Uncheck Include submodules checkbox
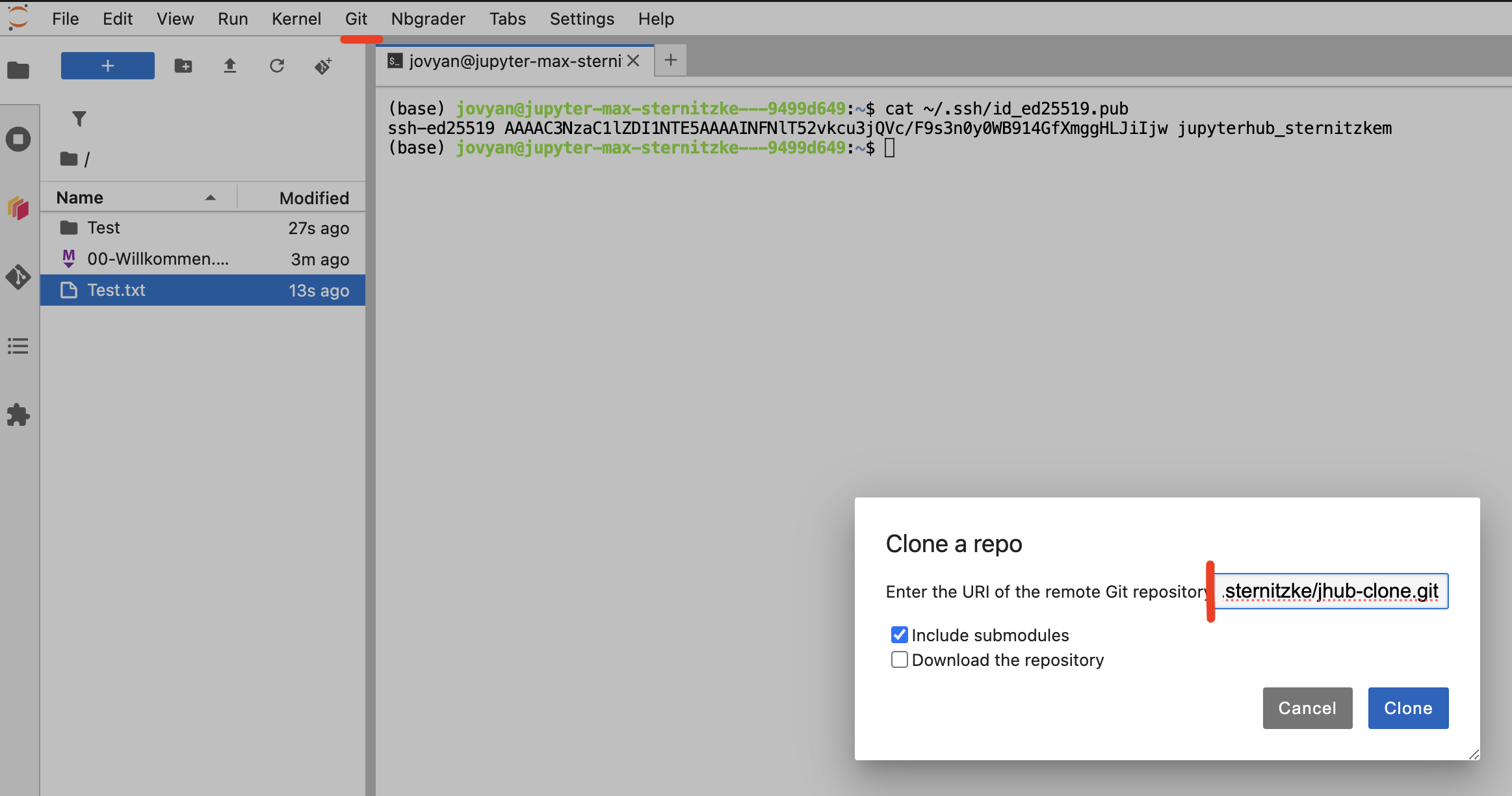This screenshot has height=796, width=1512. pos(900,635)
